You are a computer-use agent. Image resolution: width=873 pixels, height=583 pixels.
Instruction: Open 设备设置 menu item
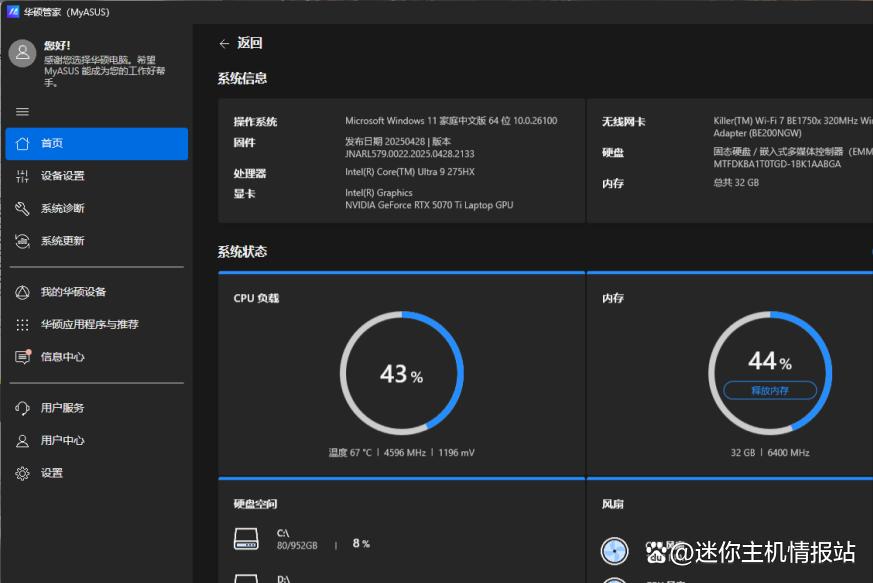point(97,176)
